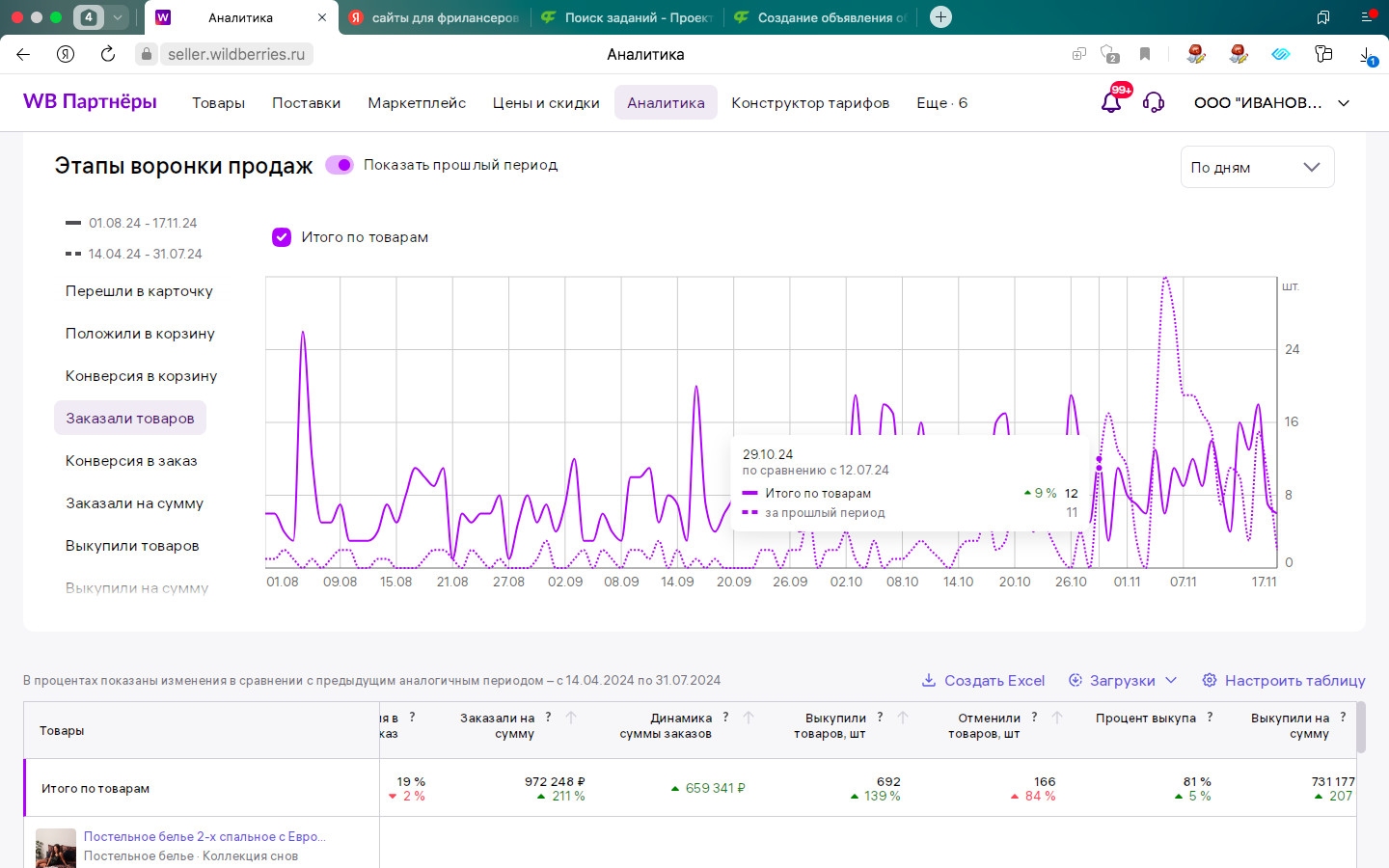The image size is (1389, 868).
Task: Click the address bar showing seller.wildberries.ru
Action: click(236, 54)
